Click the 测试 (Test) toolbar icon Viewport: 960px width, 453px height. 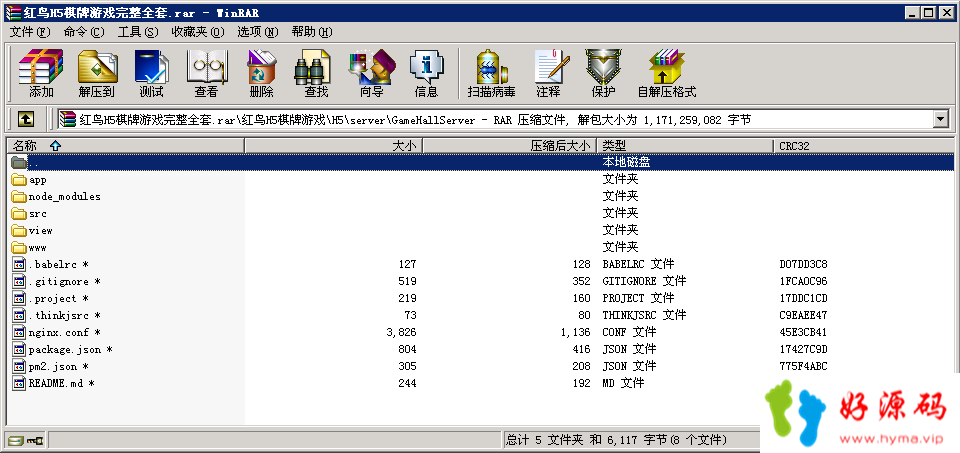[151, 67]
